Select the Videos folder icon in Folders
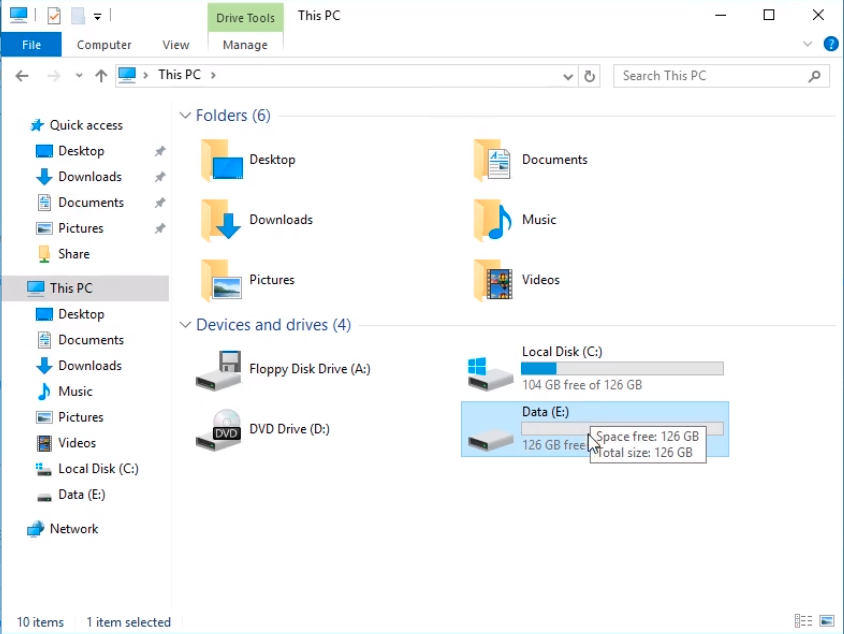The height and width of the screenshot is (634, 844). [x=492, y=280]
